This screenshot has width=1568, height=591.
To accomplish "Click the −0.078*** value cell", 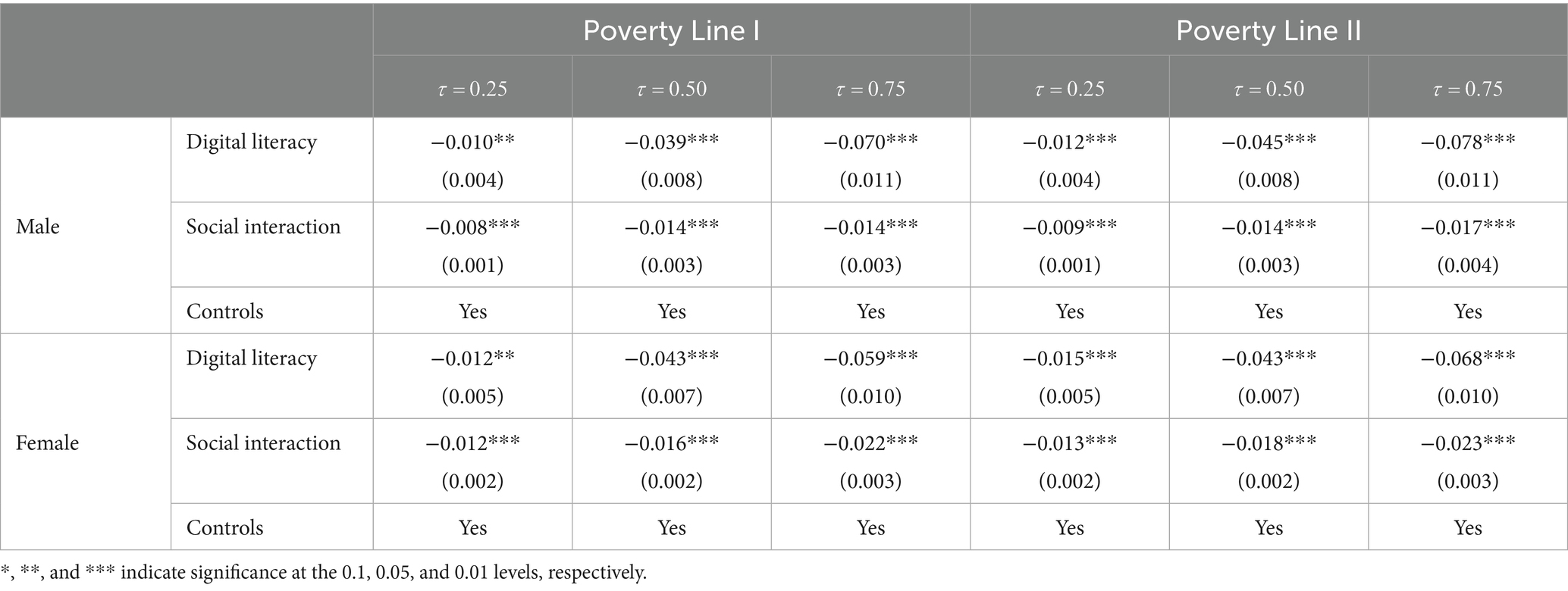I will (1467, 142).
